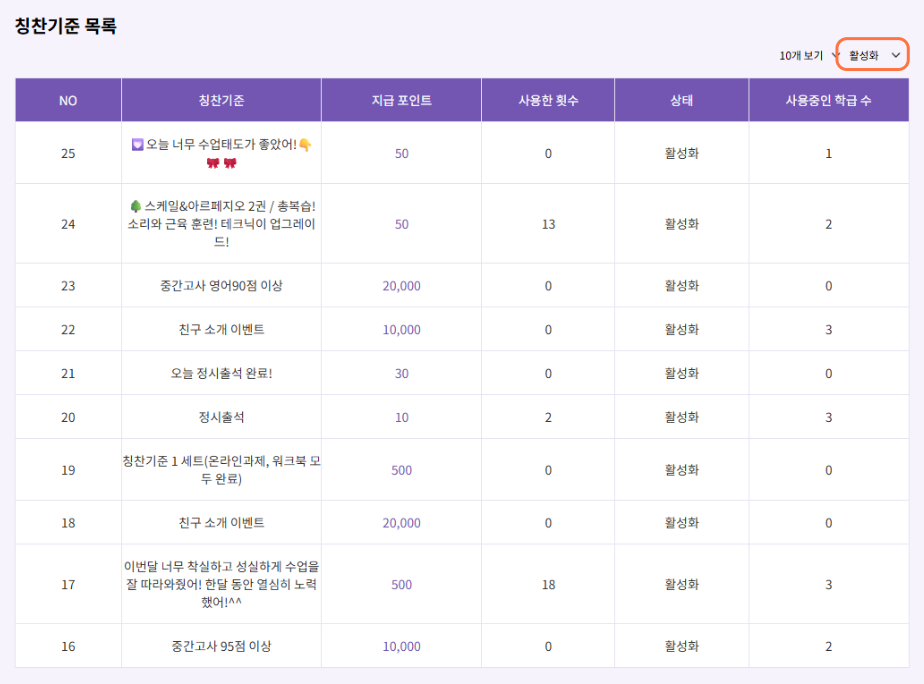Screen dimensions: 924x684
Task: Open the 10개 보기 page size dropdown
Action: pos(808,55)
